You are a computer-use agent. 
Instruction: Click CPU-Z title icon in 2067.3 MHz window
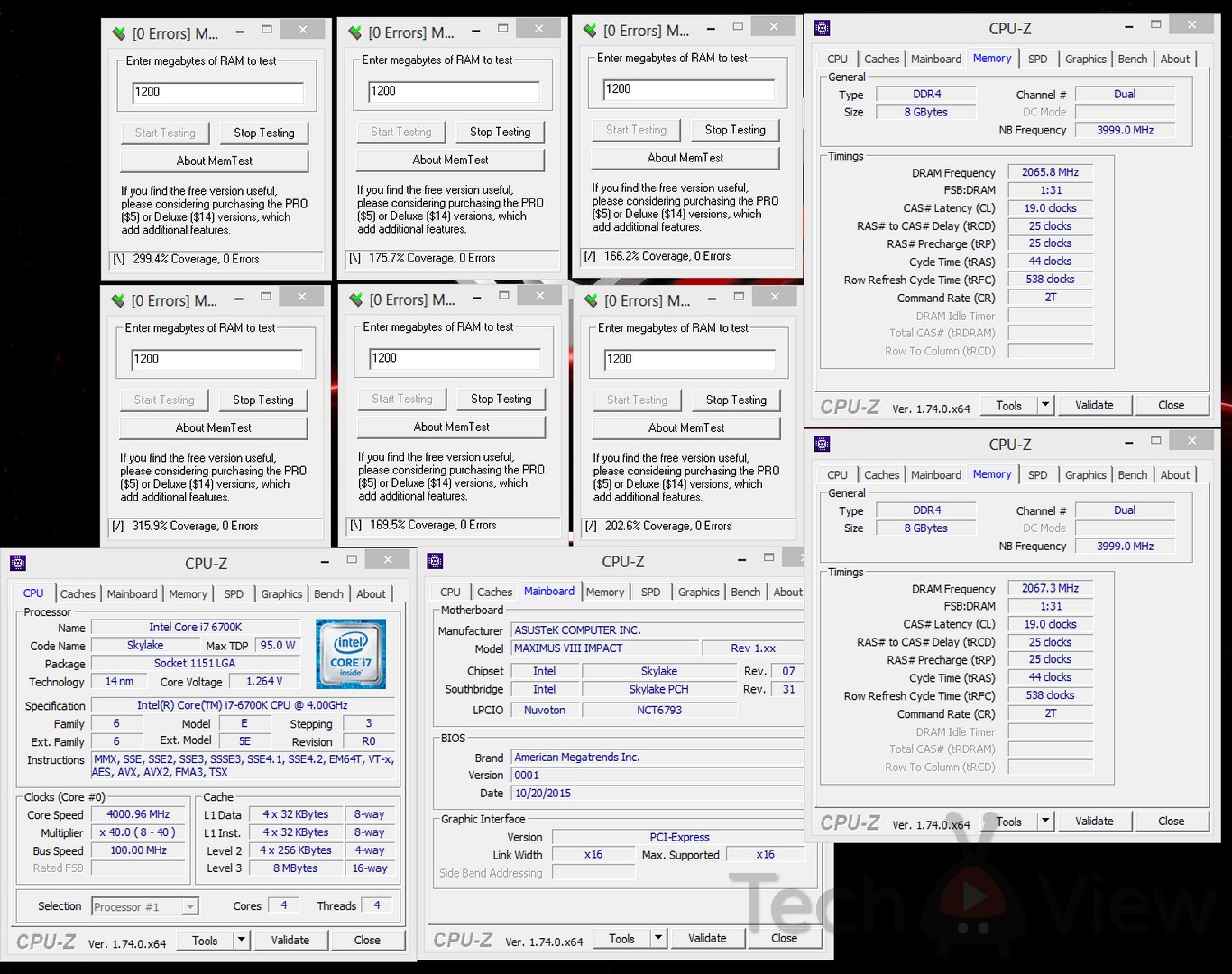tap(822, 444)
